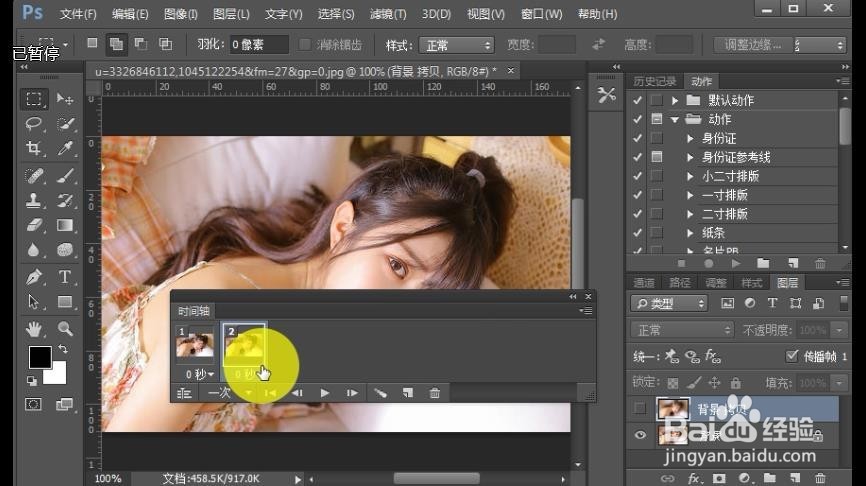The width and height of the screenshot is (866, 486).
Task: Select the Crop tool
Action: click(x=34, y=148)
